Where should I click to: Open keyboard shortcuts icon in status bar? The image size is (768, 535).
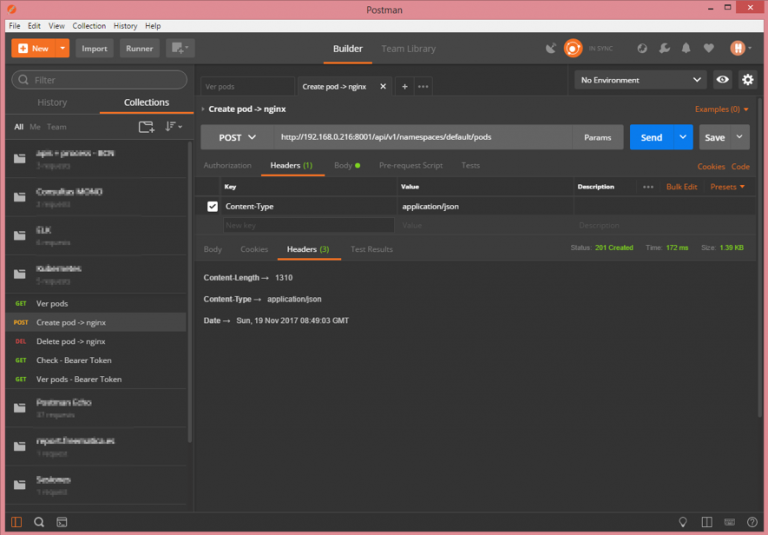(729, 522)
